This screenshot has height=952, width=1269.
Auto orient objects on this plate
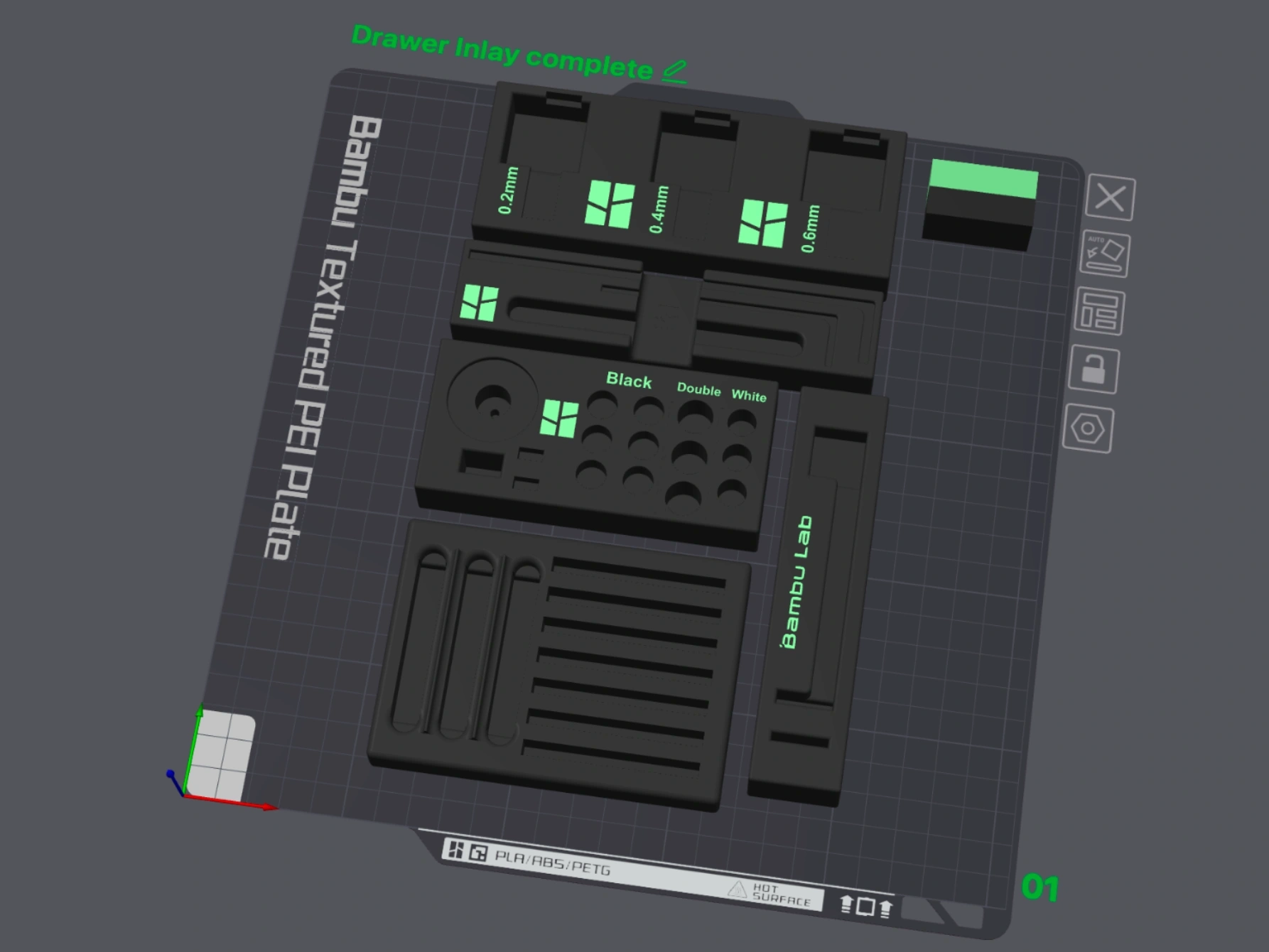(x=1105, y=254)
